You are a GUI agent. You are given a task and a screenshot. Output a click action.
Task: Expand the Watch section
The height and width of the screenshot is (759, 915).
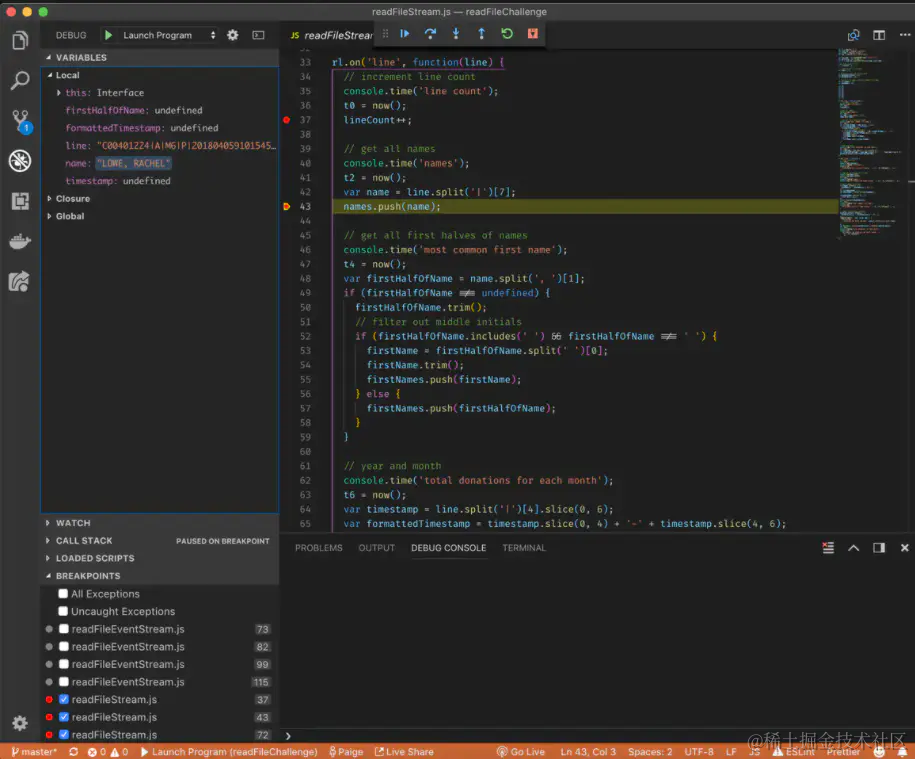tap(73, 523)
